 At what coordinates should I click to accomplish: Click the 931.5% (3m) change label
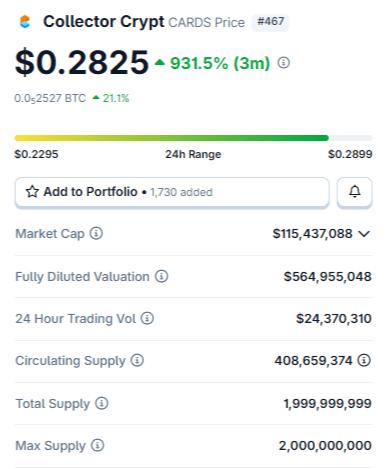click(220, 63)
